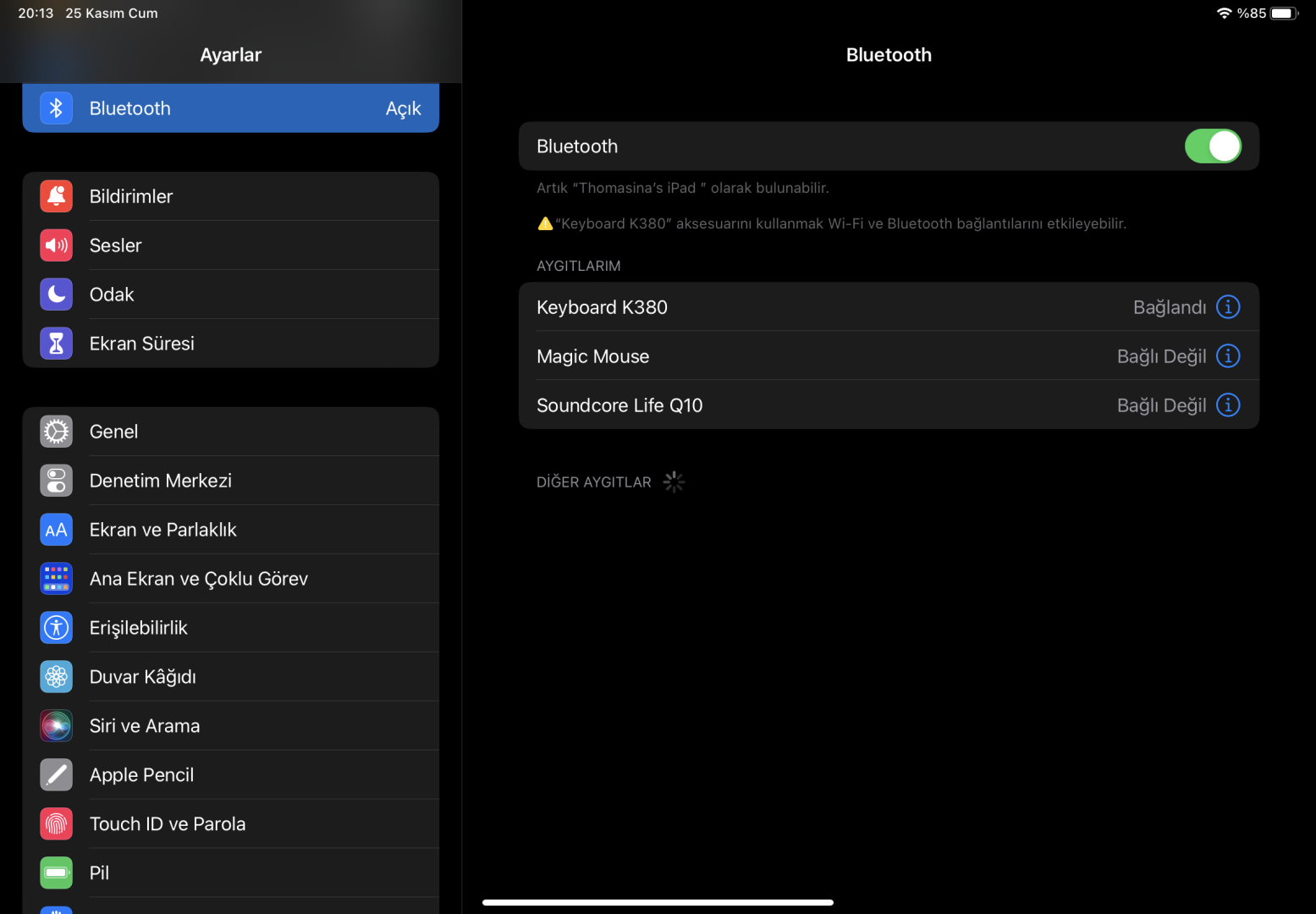Open Genel settings

(231, 432)
